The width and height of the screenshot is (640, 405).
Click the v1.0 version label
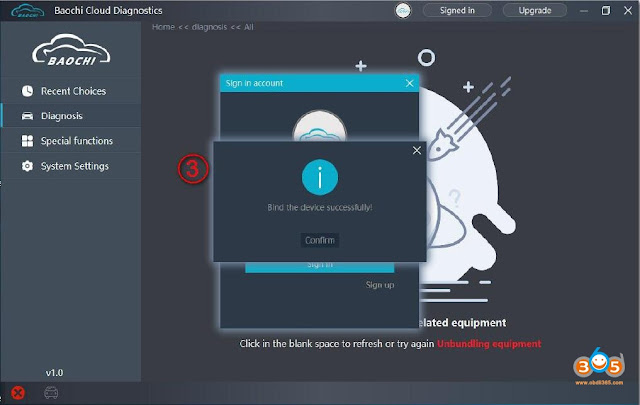pos(54,373)
